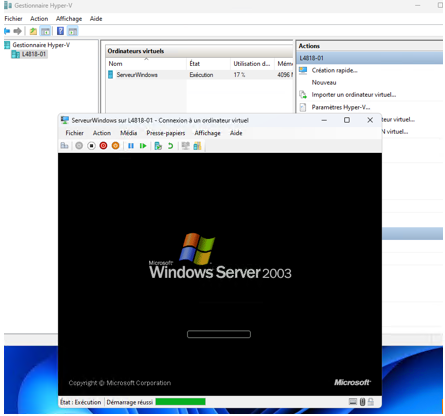Click the Windows Server 2003 boot progress bar
445x416 pixels.
coord(219,334)
